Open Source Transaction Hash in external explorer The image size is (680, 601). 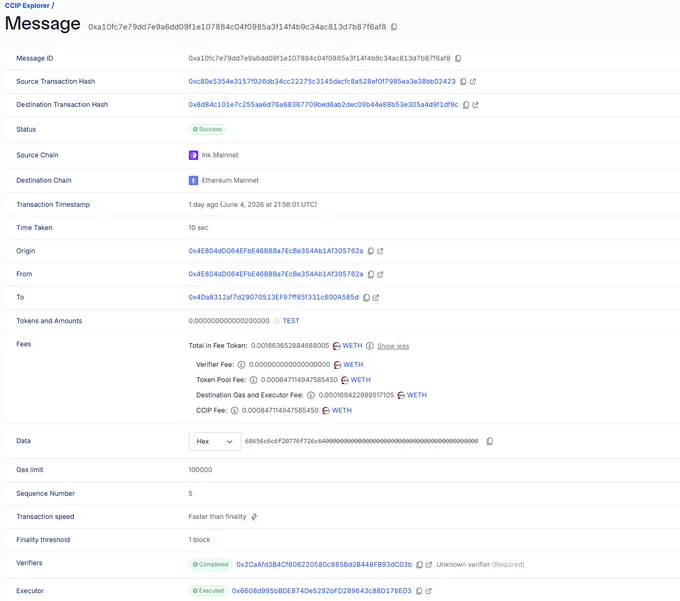(x=473, y=82)
